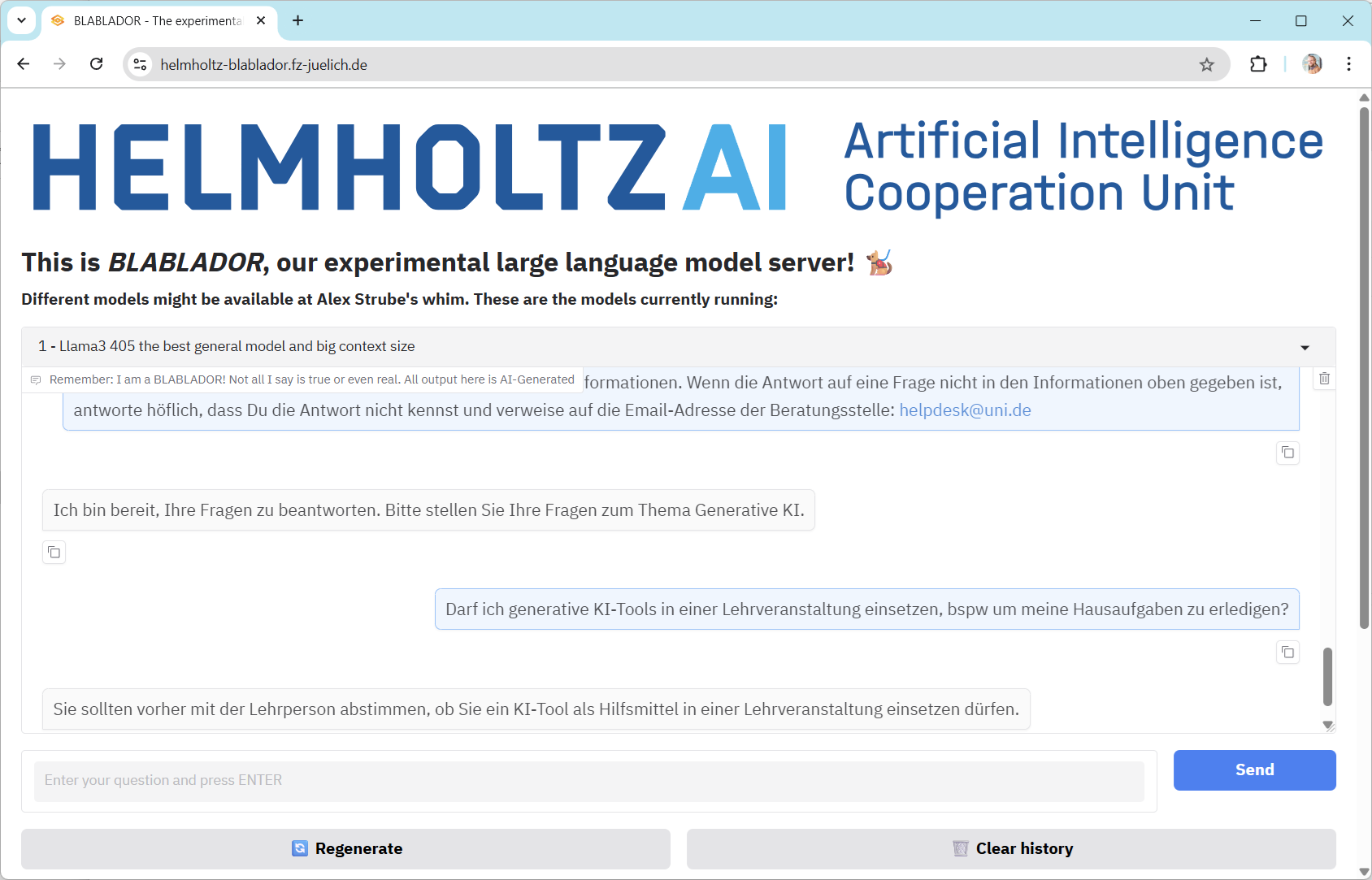Select the BLABLADOR browser tab

[x=156, y=21]
